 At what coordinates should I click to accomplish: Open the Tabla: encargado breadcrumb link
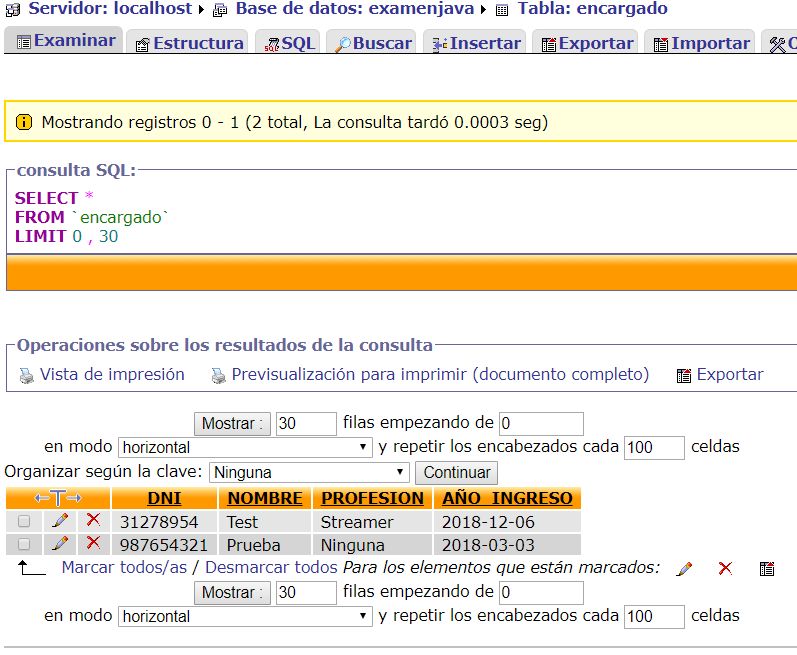point(593,8)
